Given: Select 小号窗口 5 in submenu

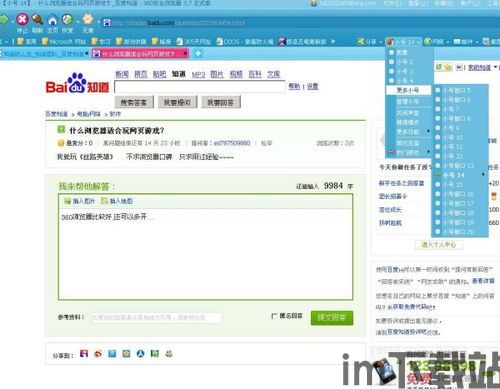Looking at the screenshot, I should [x=460, y=90].
